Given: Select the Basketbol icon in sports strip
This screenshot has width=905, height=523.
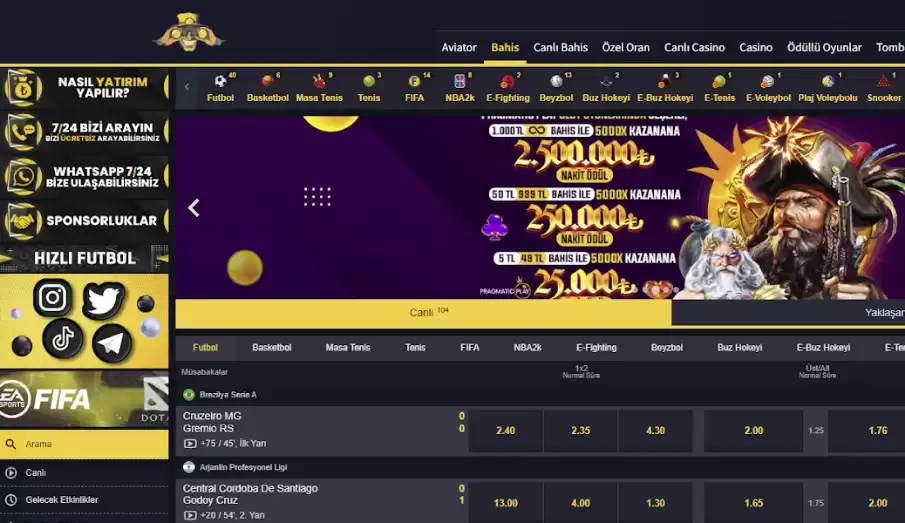Looking at the screenshot, I should pos(267,88).
